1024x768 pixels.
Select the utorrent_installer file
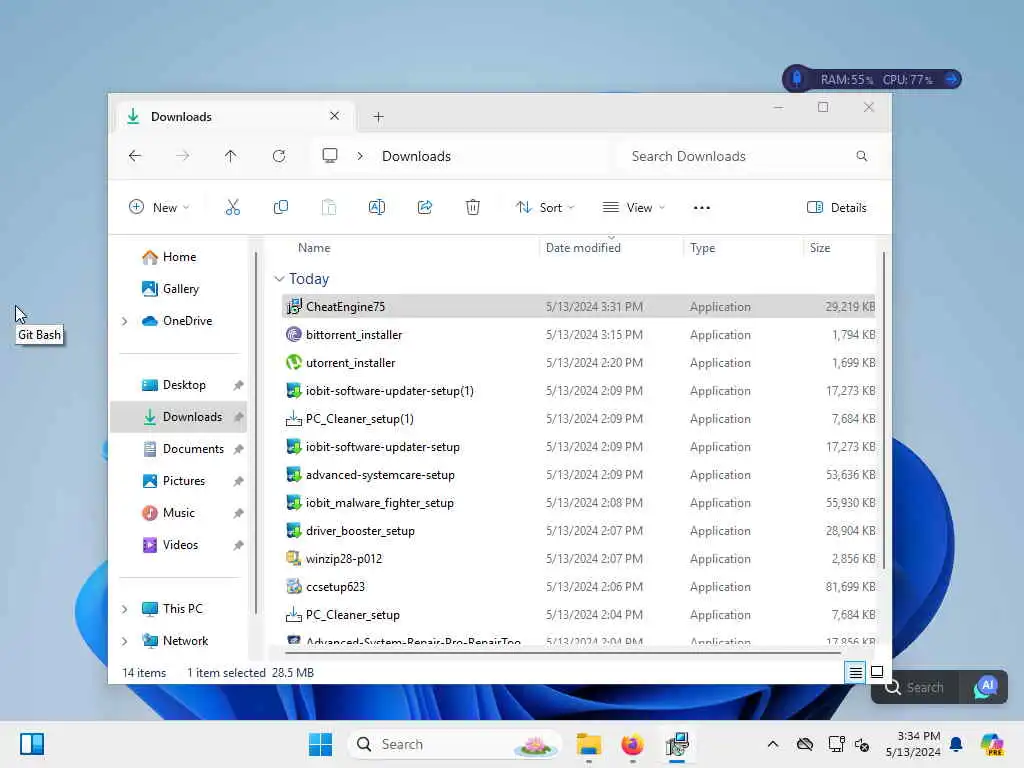pos(579,362)
